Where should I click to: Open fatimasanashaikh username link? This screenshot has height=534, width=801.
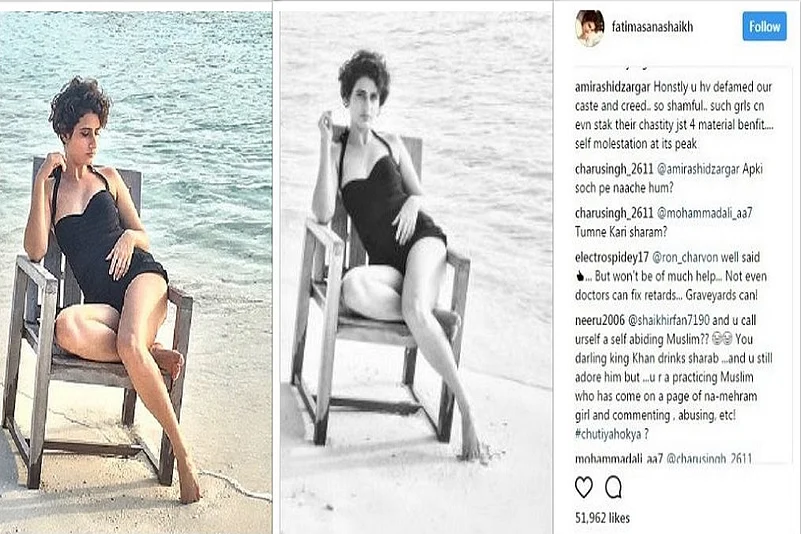point(652,27)
